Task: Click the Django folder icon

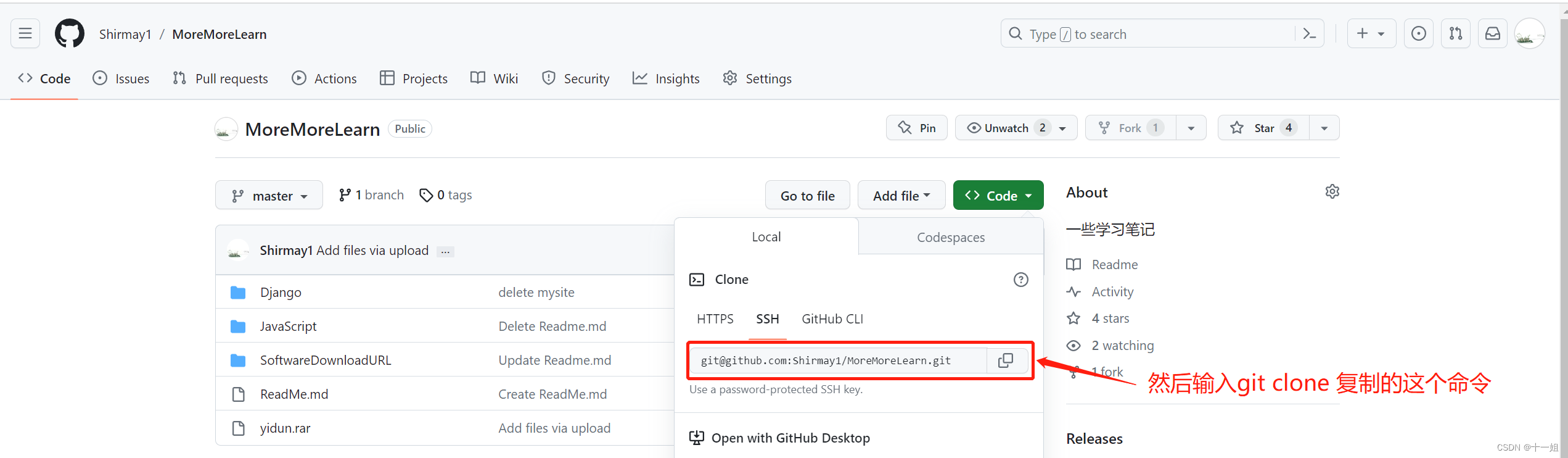Action: [x=238, y=293]
